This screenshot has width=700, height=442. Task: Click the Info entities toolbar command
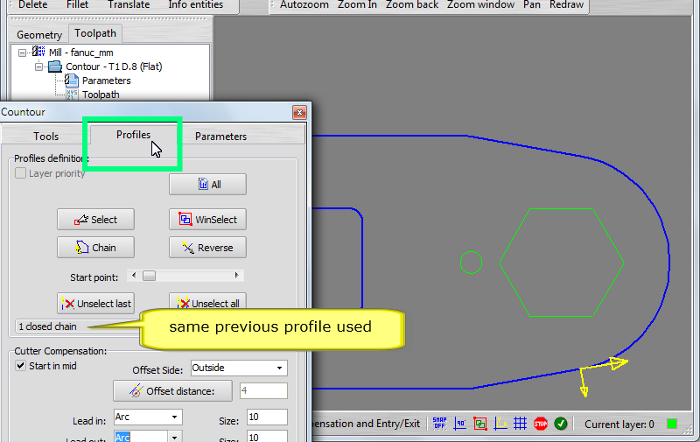click(x=196, y=5)
